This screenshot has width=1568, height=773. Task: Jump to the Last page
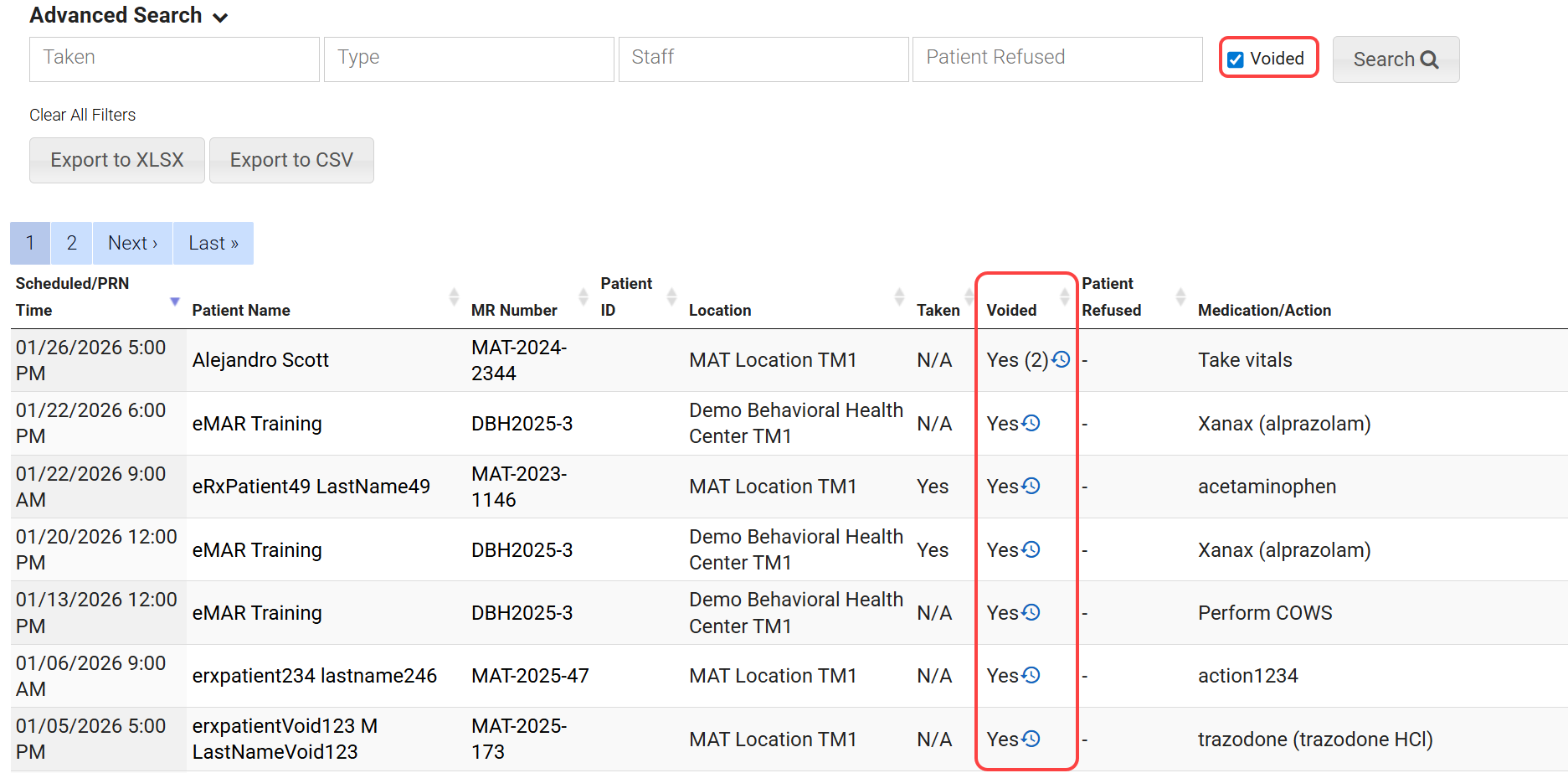coord(213,244)
